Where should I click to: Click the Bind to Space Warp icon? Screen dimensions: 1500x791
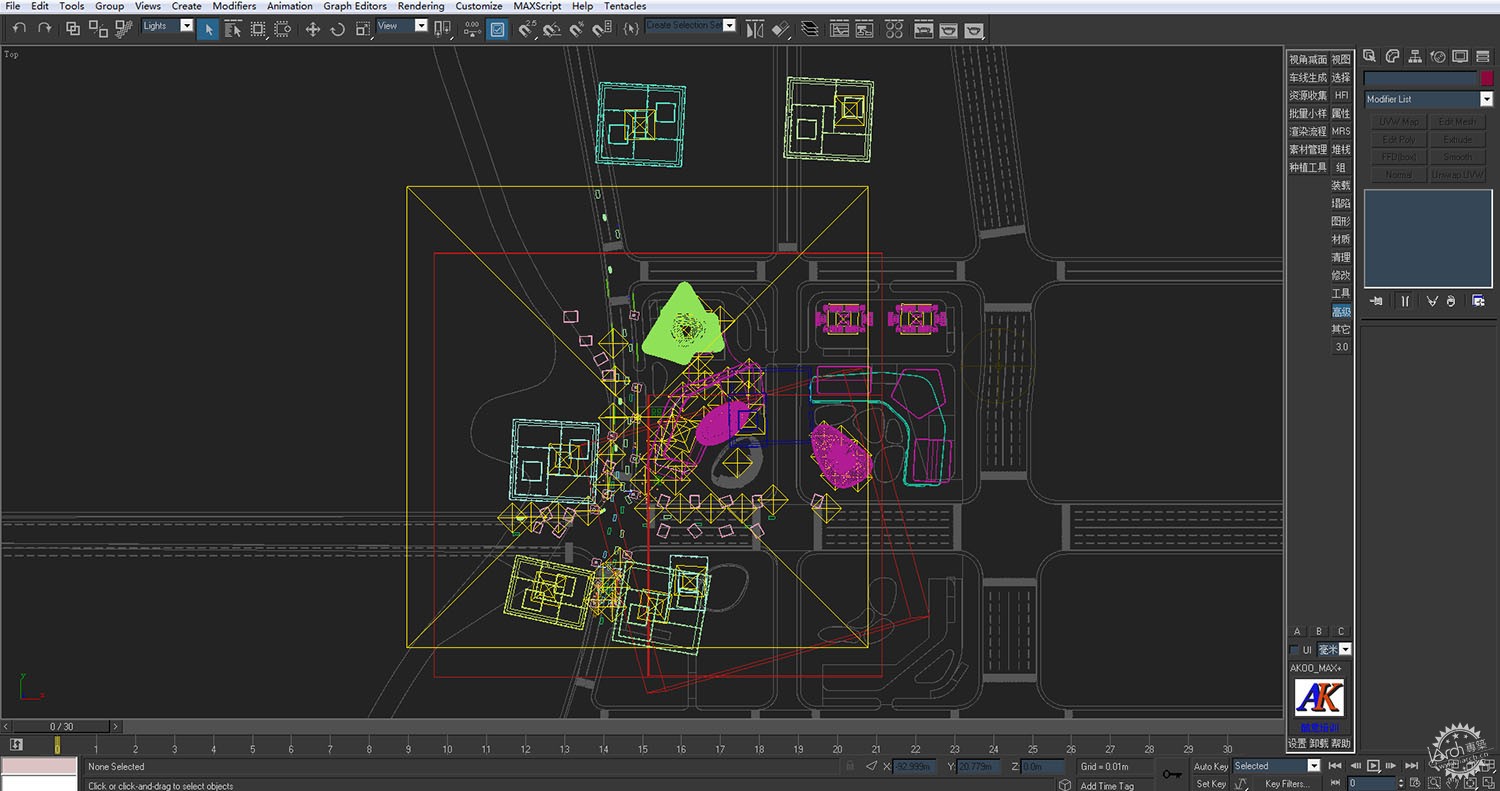click(x=123, y=29)
